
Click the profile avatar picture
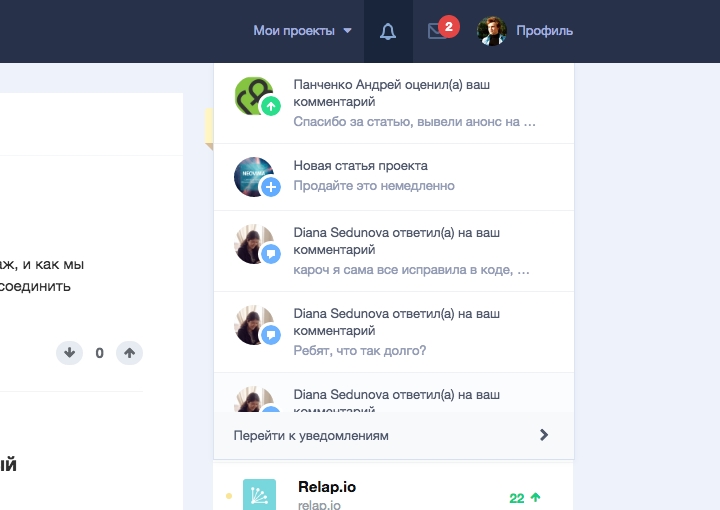[x=492, y=31]
